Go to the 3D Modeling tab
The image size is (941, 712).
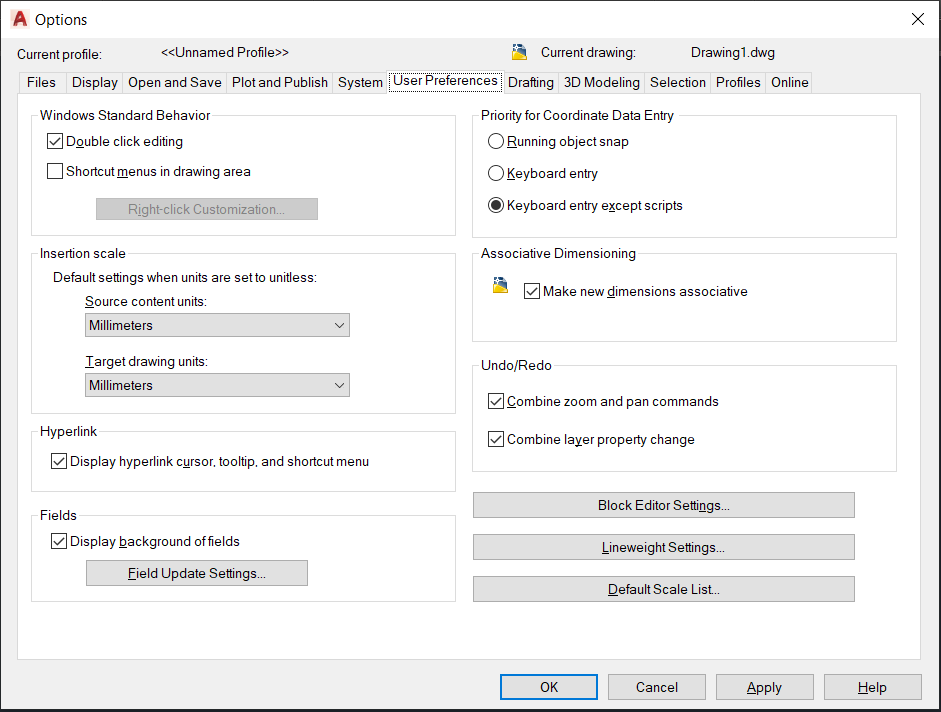click(601, 83)
